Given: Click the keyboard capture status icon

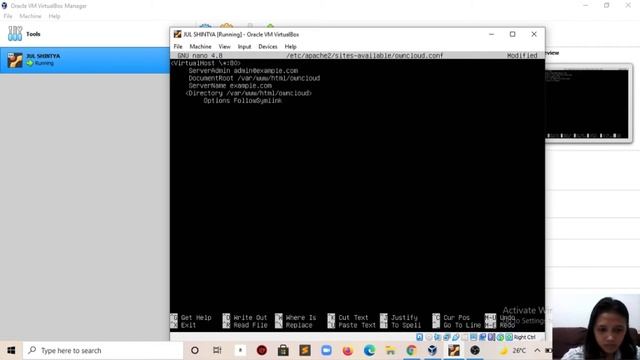Looking at the screenshot, I should (x=509, y=337).
